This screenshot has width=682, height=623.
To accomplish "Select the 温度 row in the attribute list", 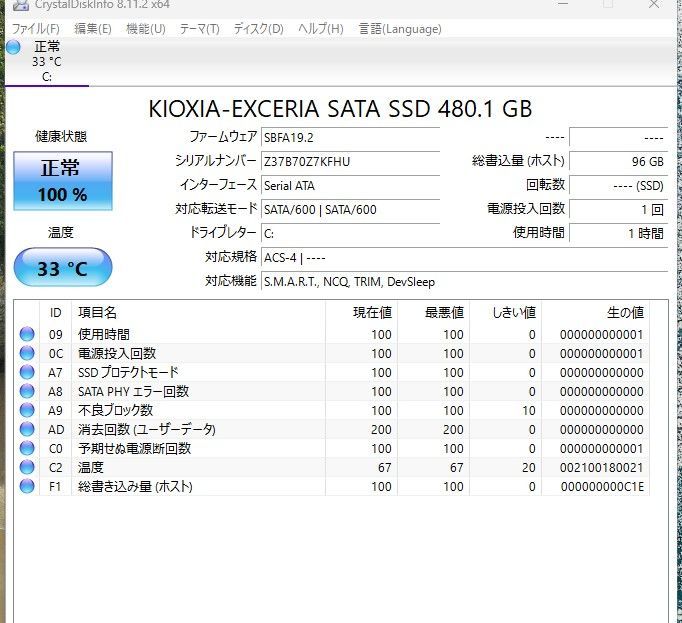I will pos(332,467).
